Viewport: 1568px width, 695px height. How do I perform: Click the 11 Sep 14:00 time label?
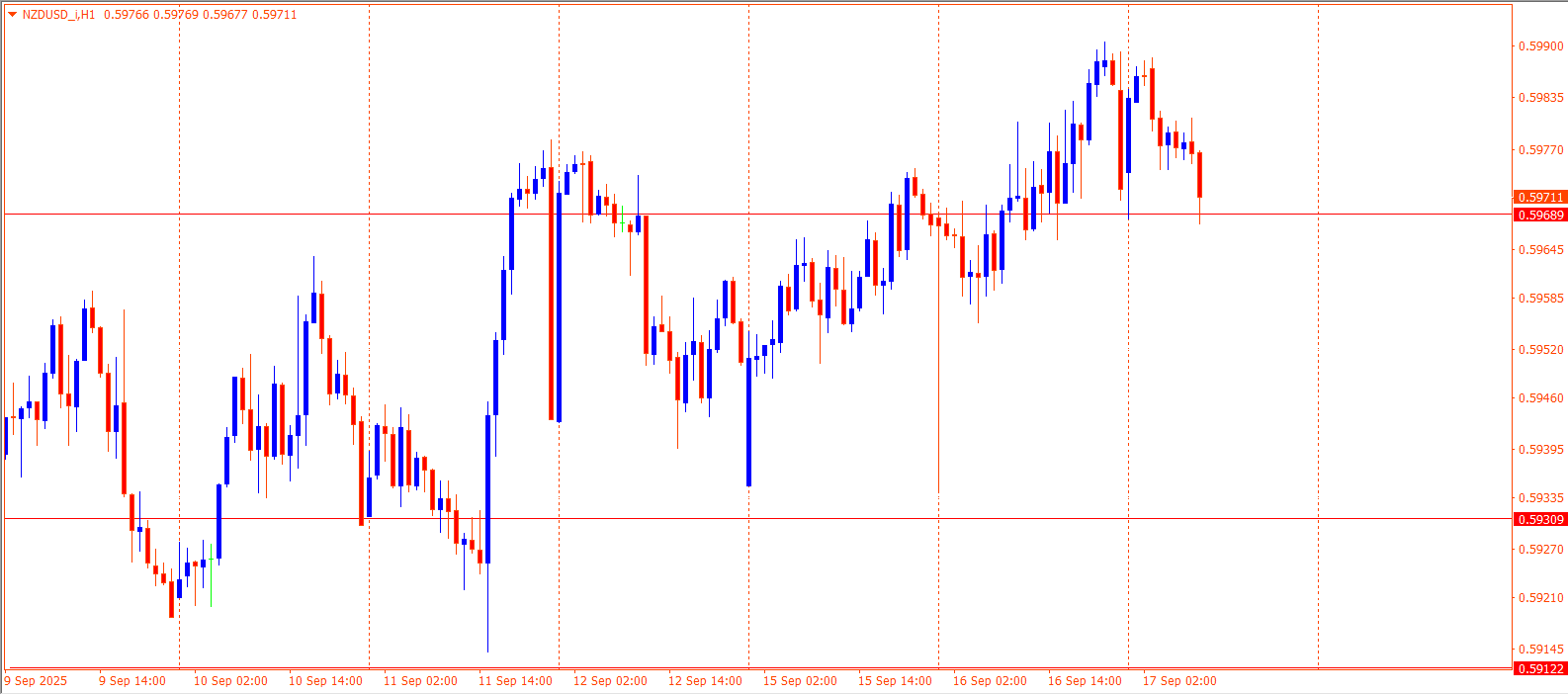tap(515, 681)
